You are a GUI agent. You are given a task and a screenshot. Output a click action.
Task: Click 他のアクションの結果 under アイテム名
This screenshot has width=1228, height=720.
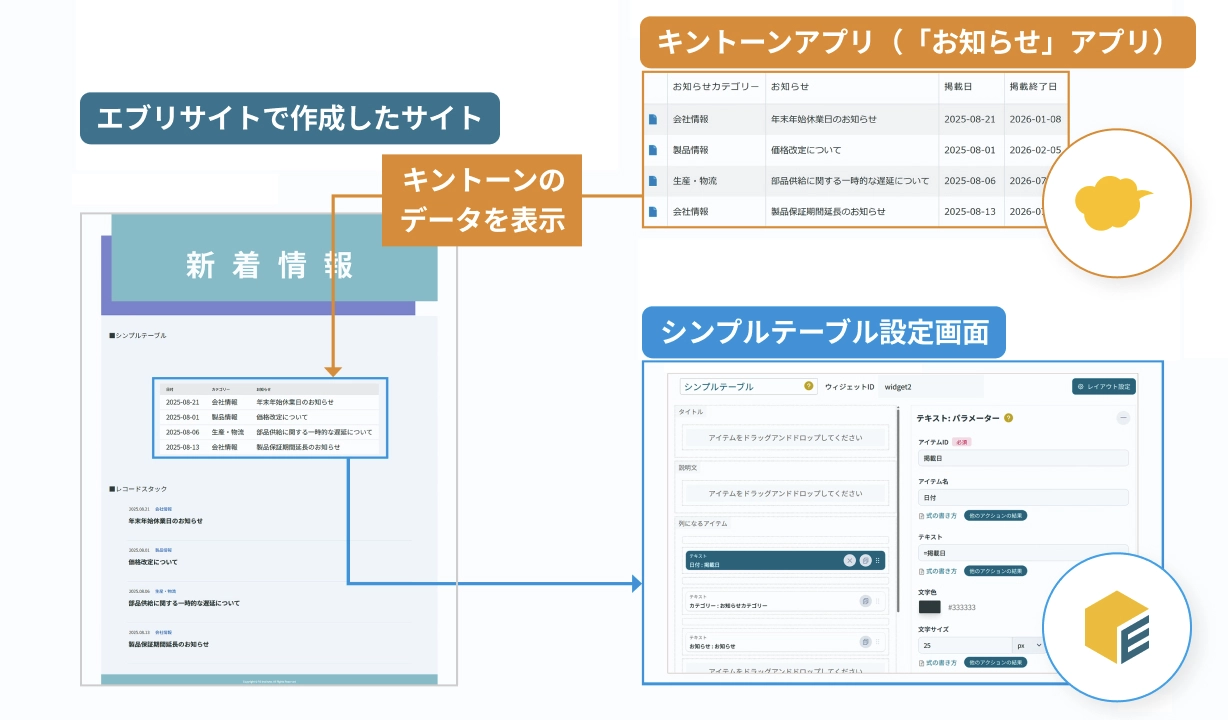(x=995, y=516)
